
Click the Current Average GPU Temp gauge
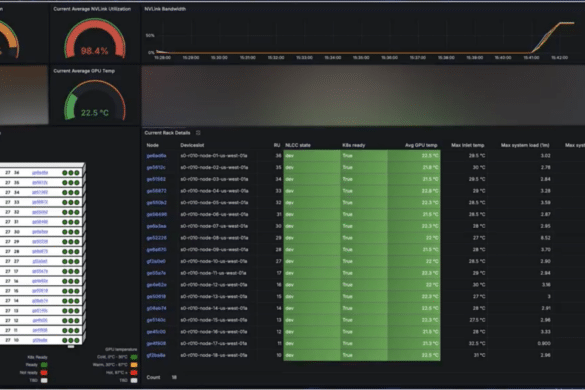[95, 100]
